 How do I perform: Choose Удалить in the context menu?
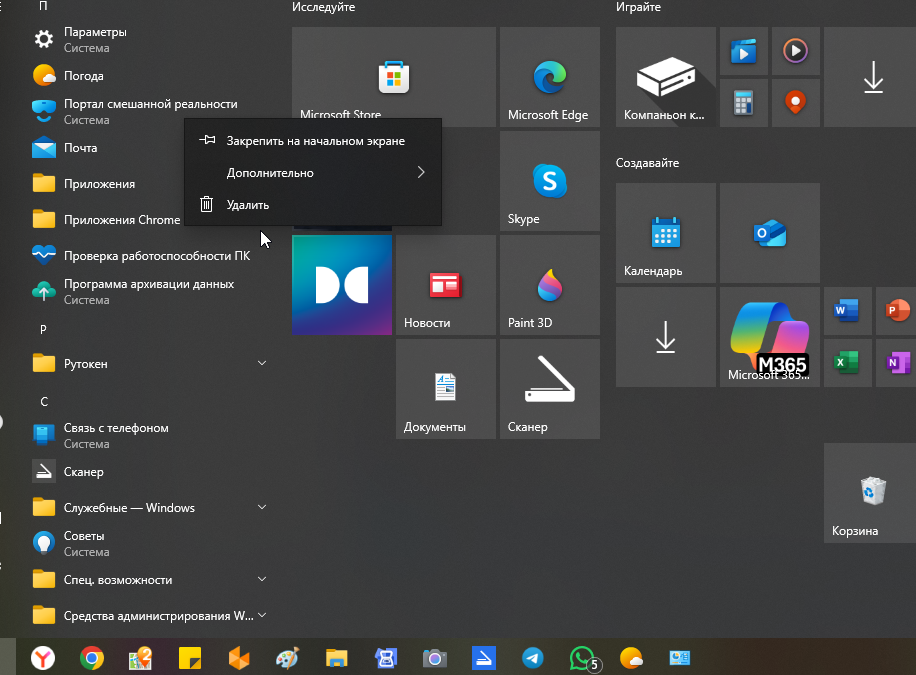(x=313, y=205)
